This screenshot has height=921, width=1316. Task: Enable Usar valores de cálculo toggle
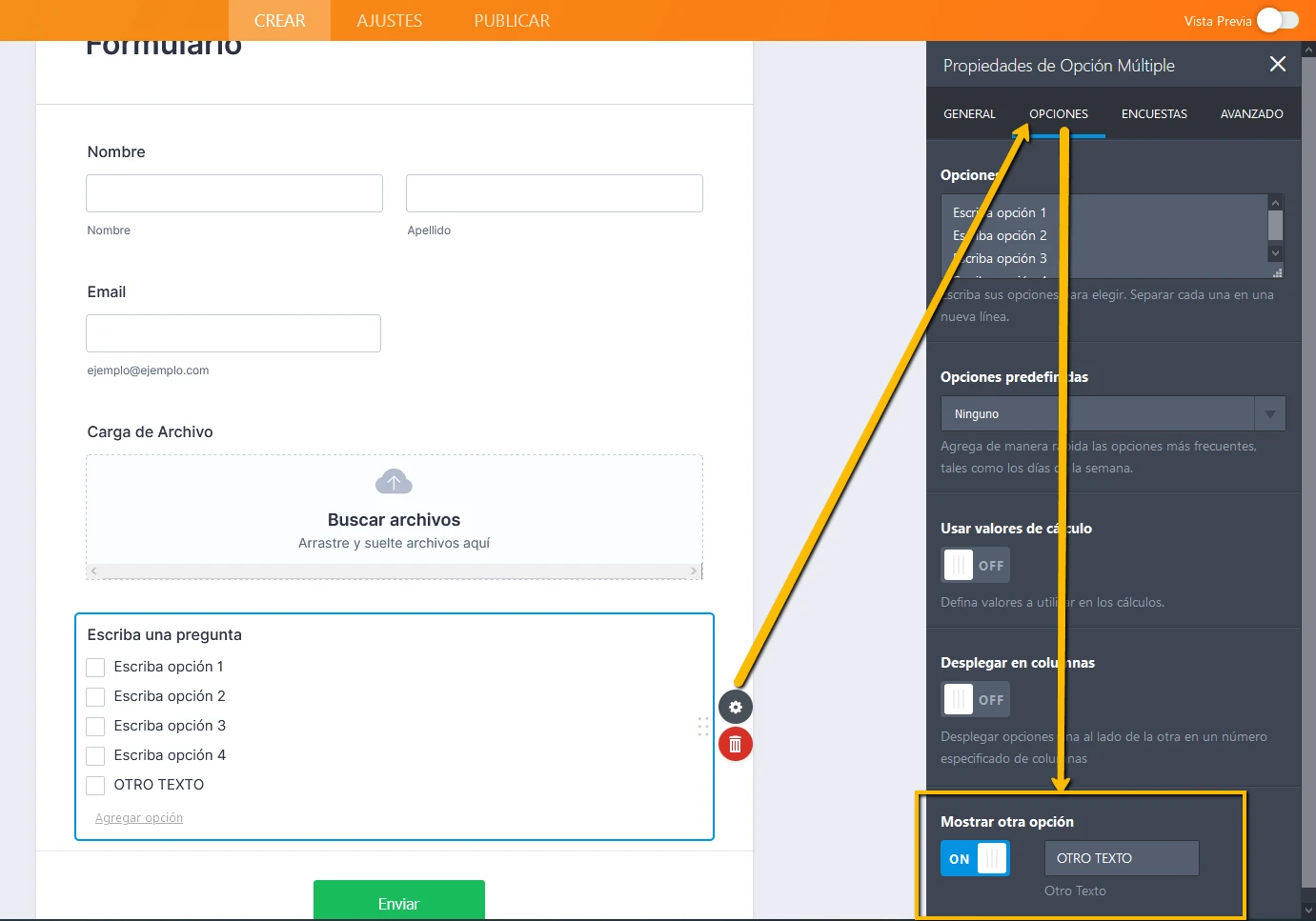tap(974, 565)
